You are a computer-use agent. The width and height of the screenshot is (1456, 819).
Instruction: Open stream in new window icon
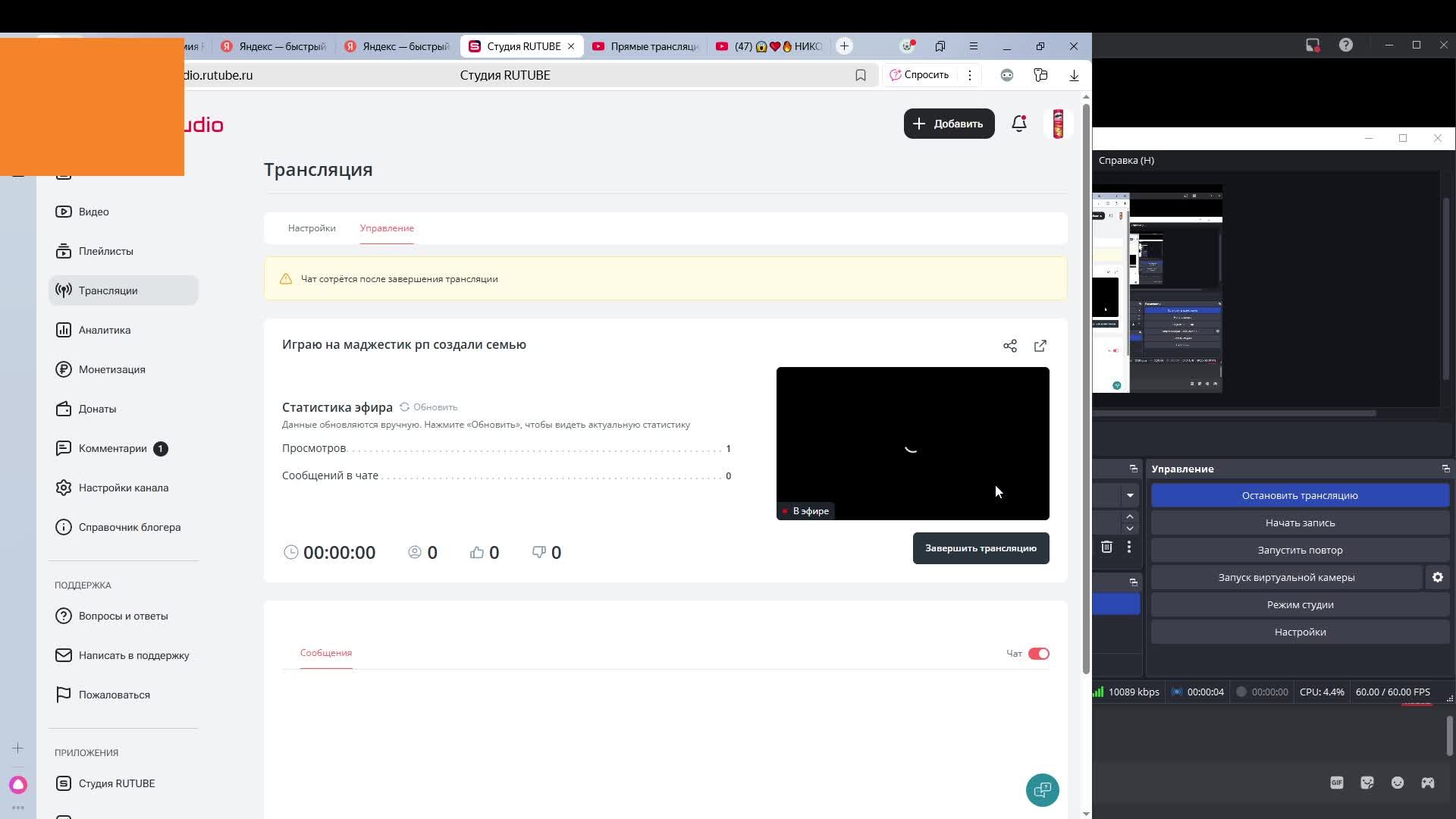[x=1040, y=346]
